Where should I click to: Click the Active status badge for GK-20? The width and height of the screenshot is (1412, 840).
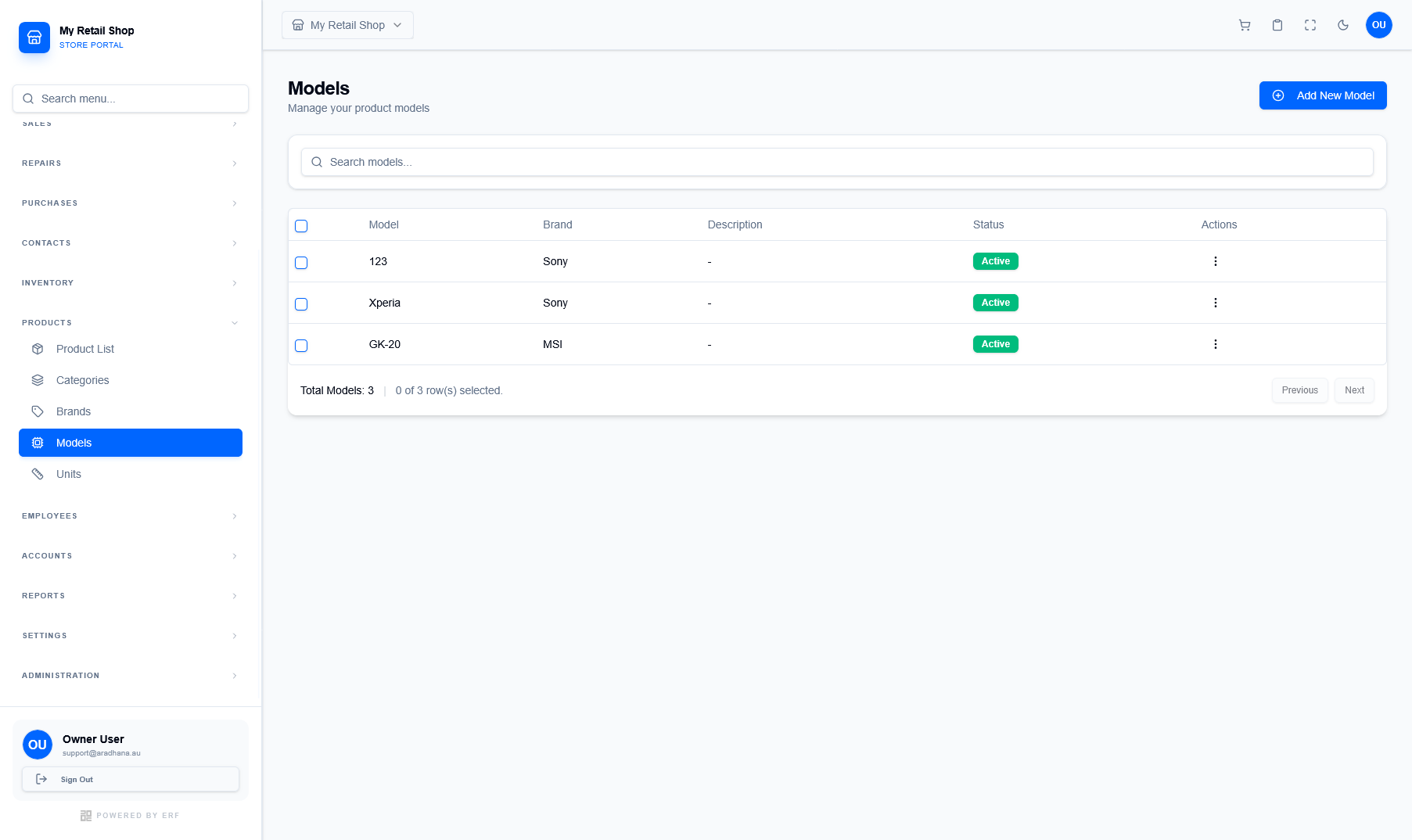pyautogui.click(x=996, y=344)
